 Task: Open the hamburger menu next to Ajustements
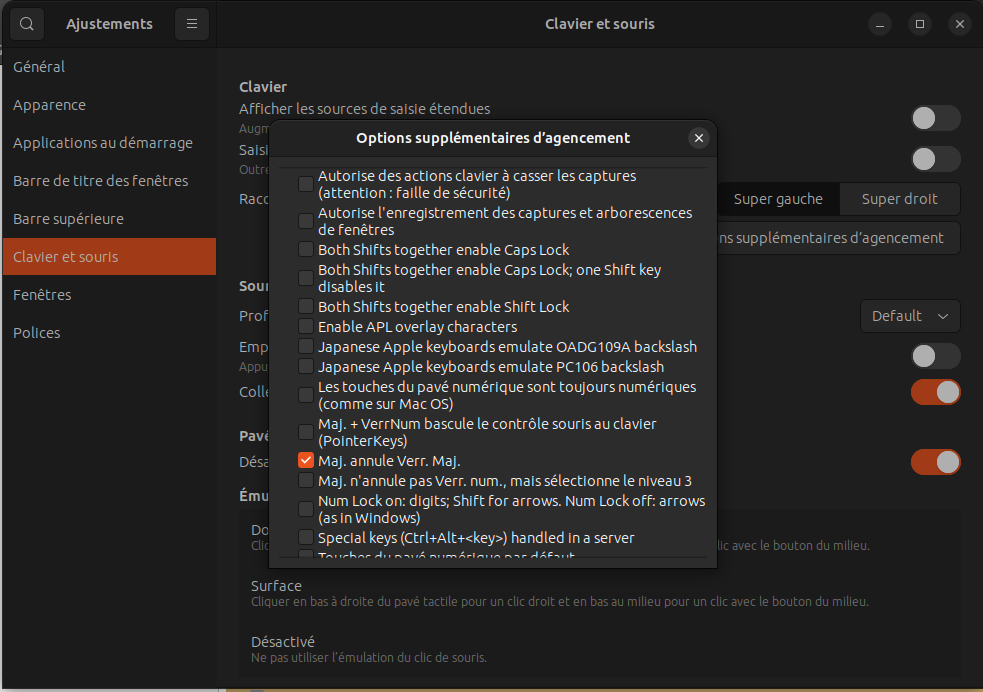coord(191,24)
